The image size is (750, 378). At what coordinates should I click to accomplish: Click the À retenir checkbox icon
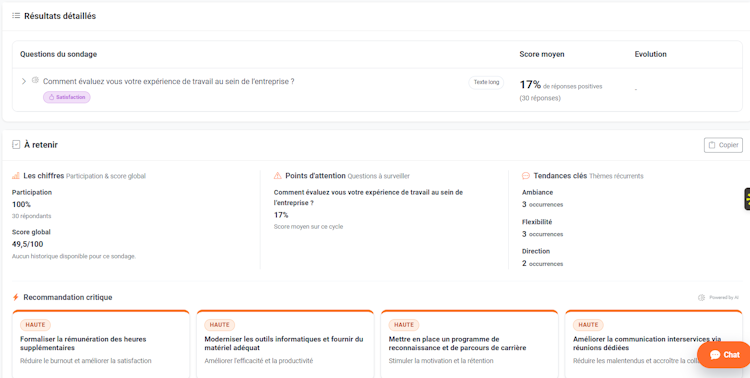tap(16, 145)
